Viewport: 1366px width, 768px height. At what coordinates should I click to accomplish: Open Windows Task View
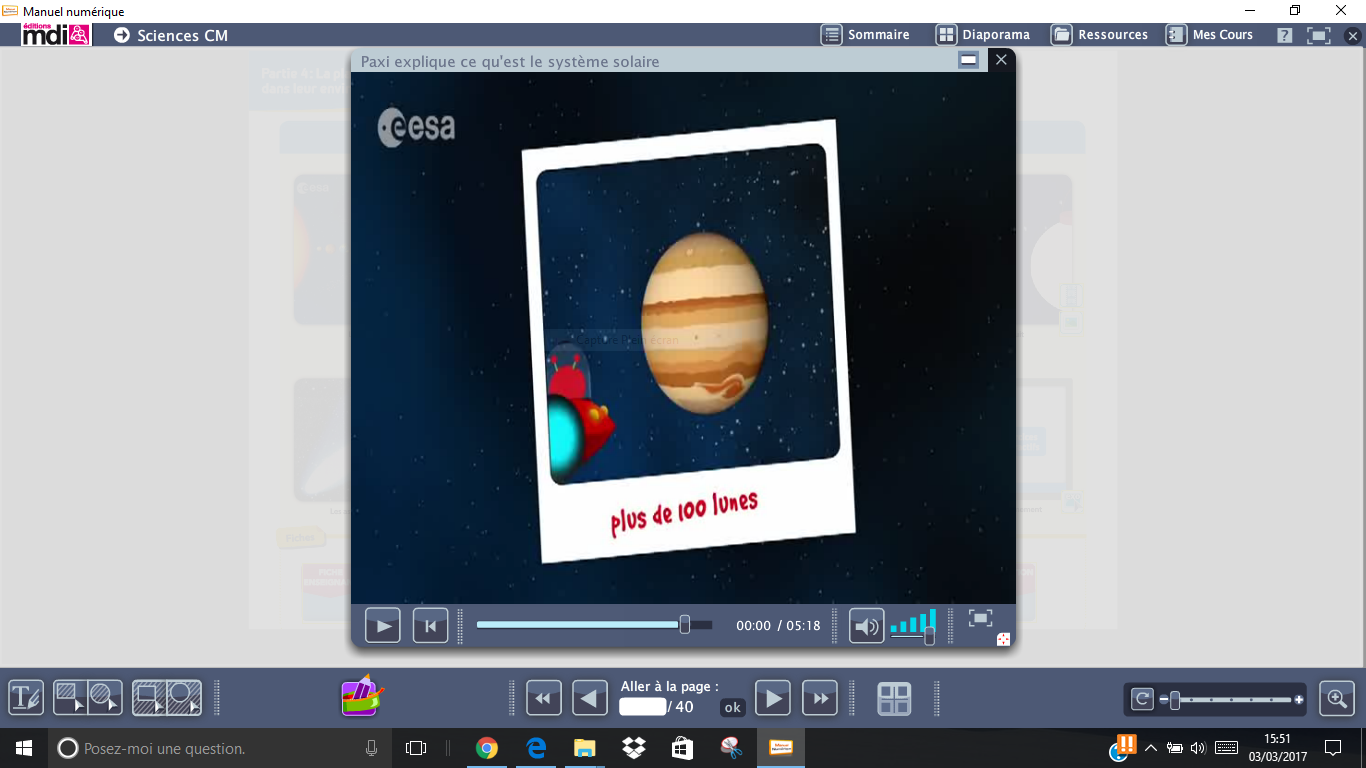(416, 748)
